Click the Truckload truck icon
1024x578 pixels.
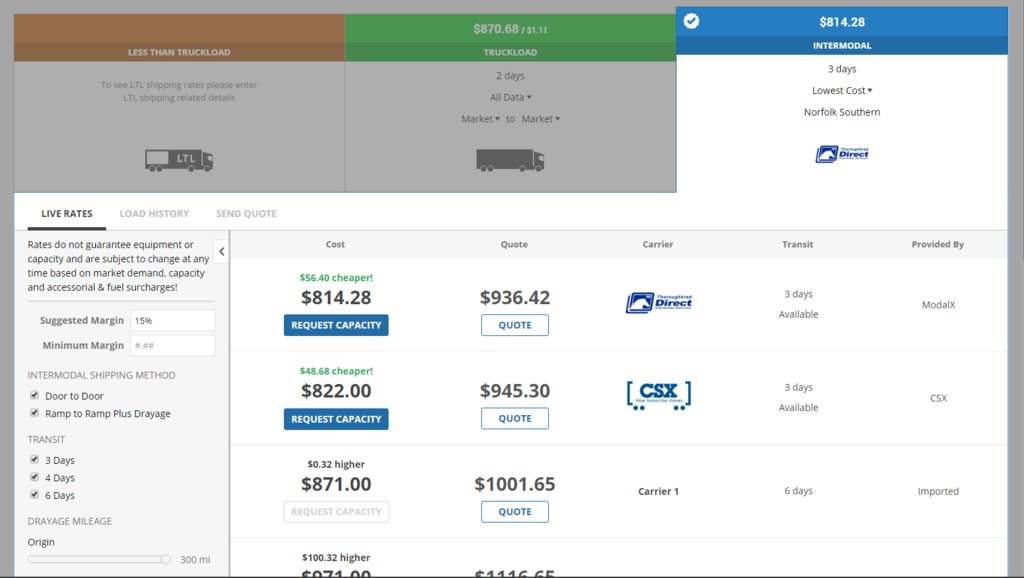pyautogui.click(x=510, y=160)
